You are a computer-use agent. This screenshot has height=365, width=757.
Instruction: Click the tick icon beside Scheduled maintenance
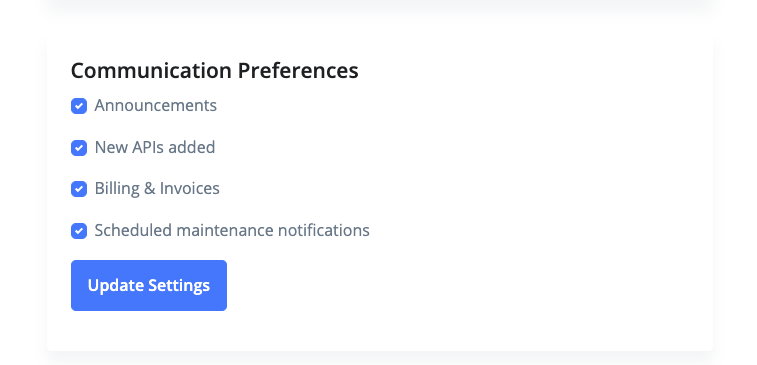point(79,231)
